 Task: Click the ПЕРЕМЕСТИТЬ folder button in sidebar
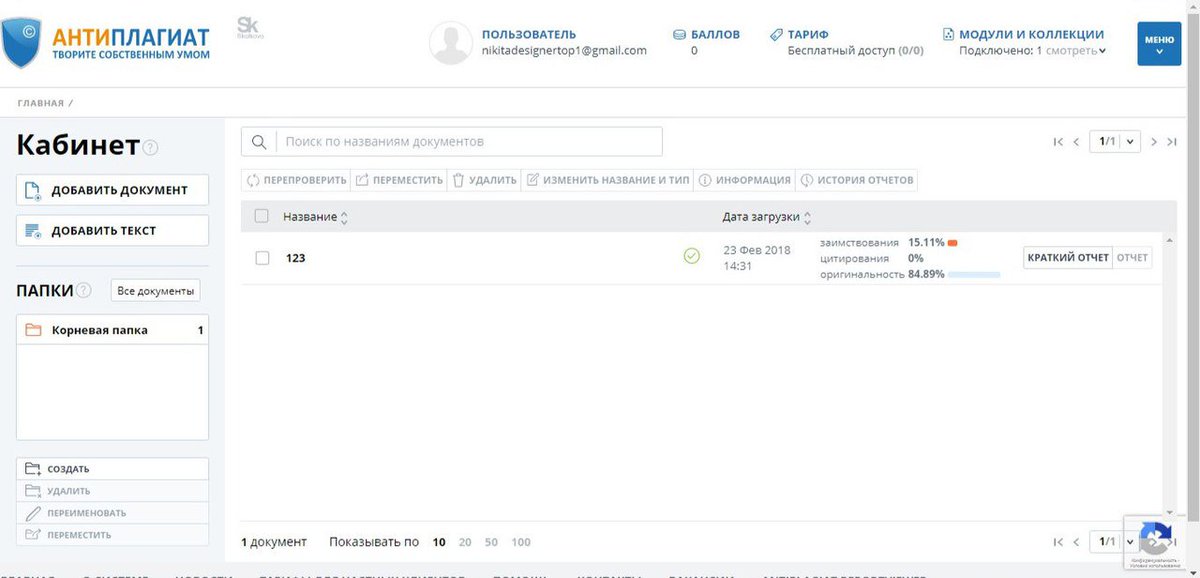pos(112,535)
